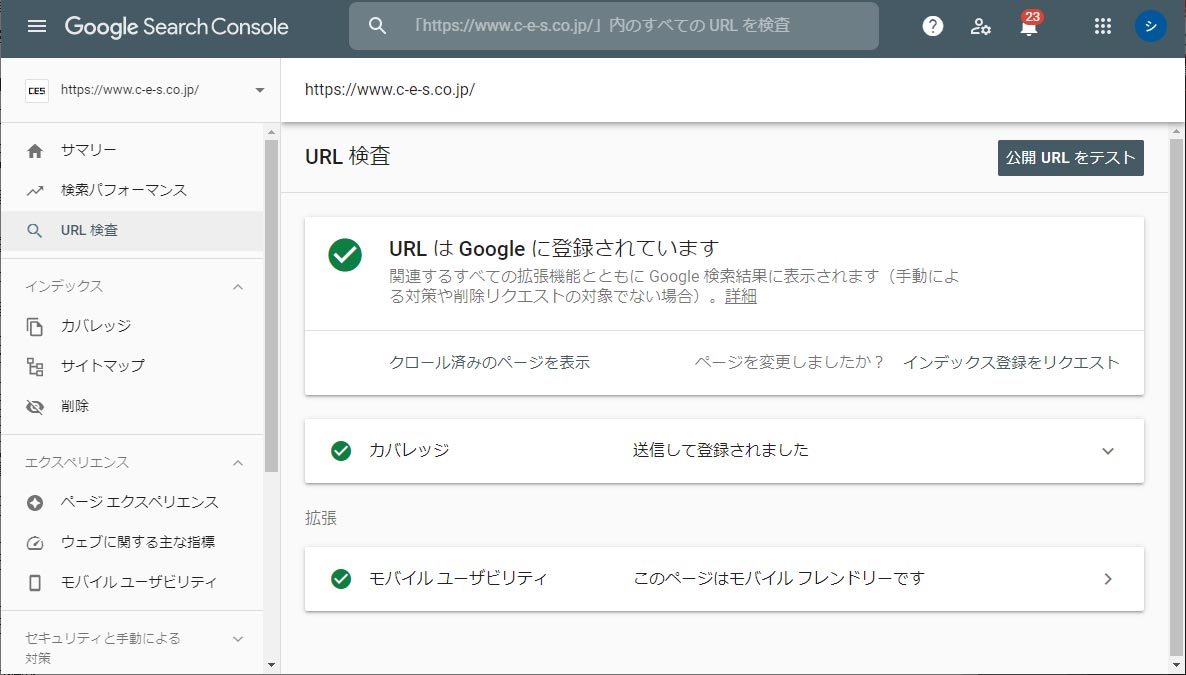Image resolution: width=1186 pixels, height=675 pixels.
Task: Click the pages icon beside カバレッジ
Action: [35, 326]
